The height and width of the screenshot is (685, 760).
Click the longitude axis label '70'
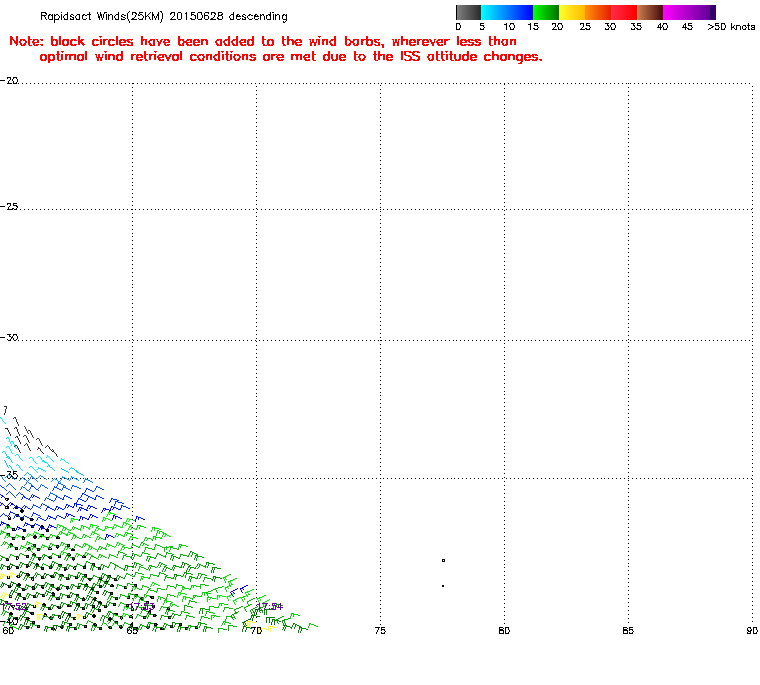pyautogui.click(x=256, y=630)
